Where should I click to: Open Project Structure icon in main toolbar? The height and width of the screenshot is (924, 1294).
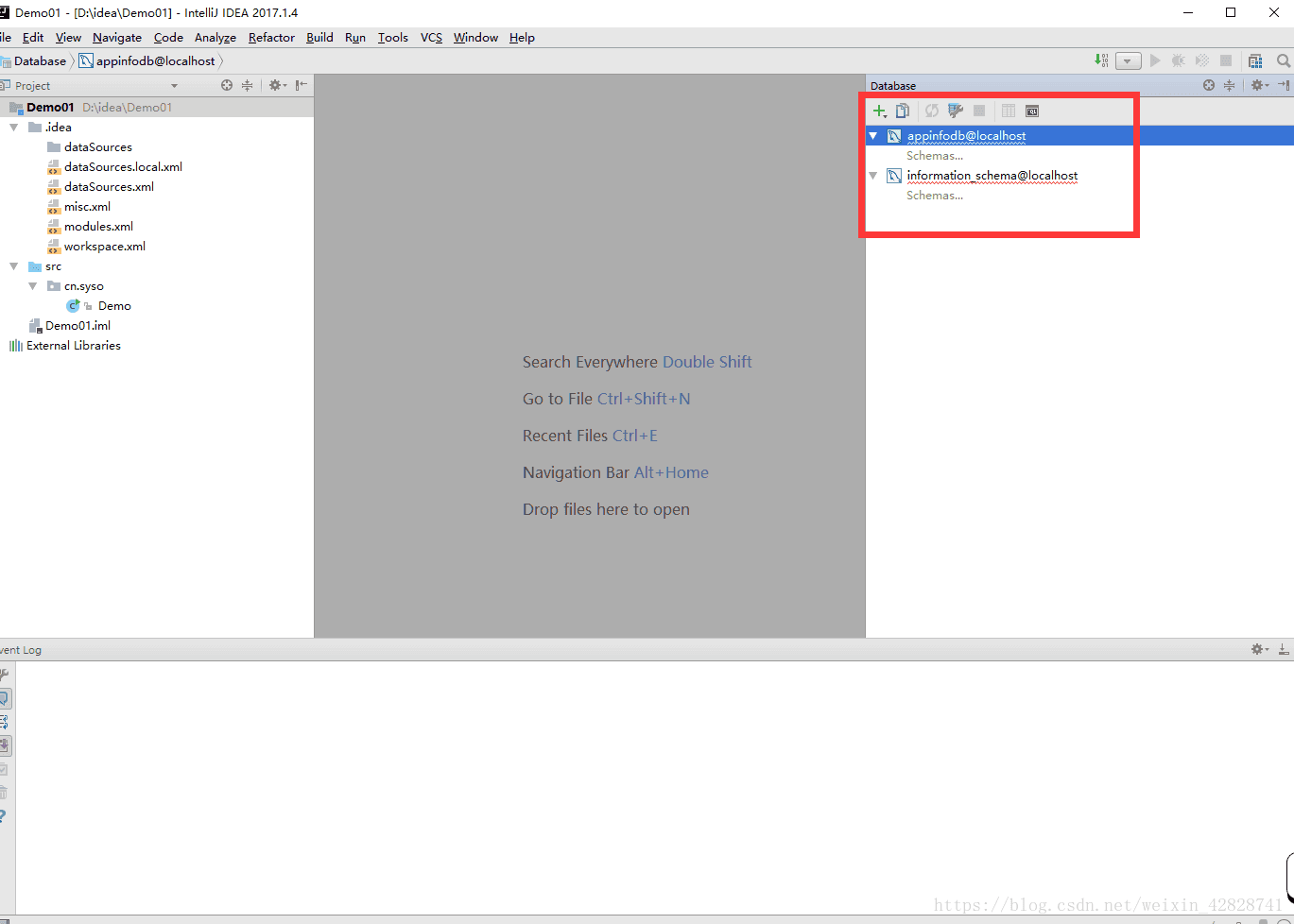point(1255,60)
